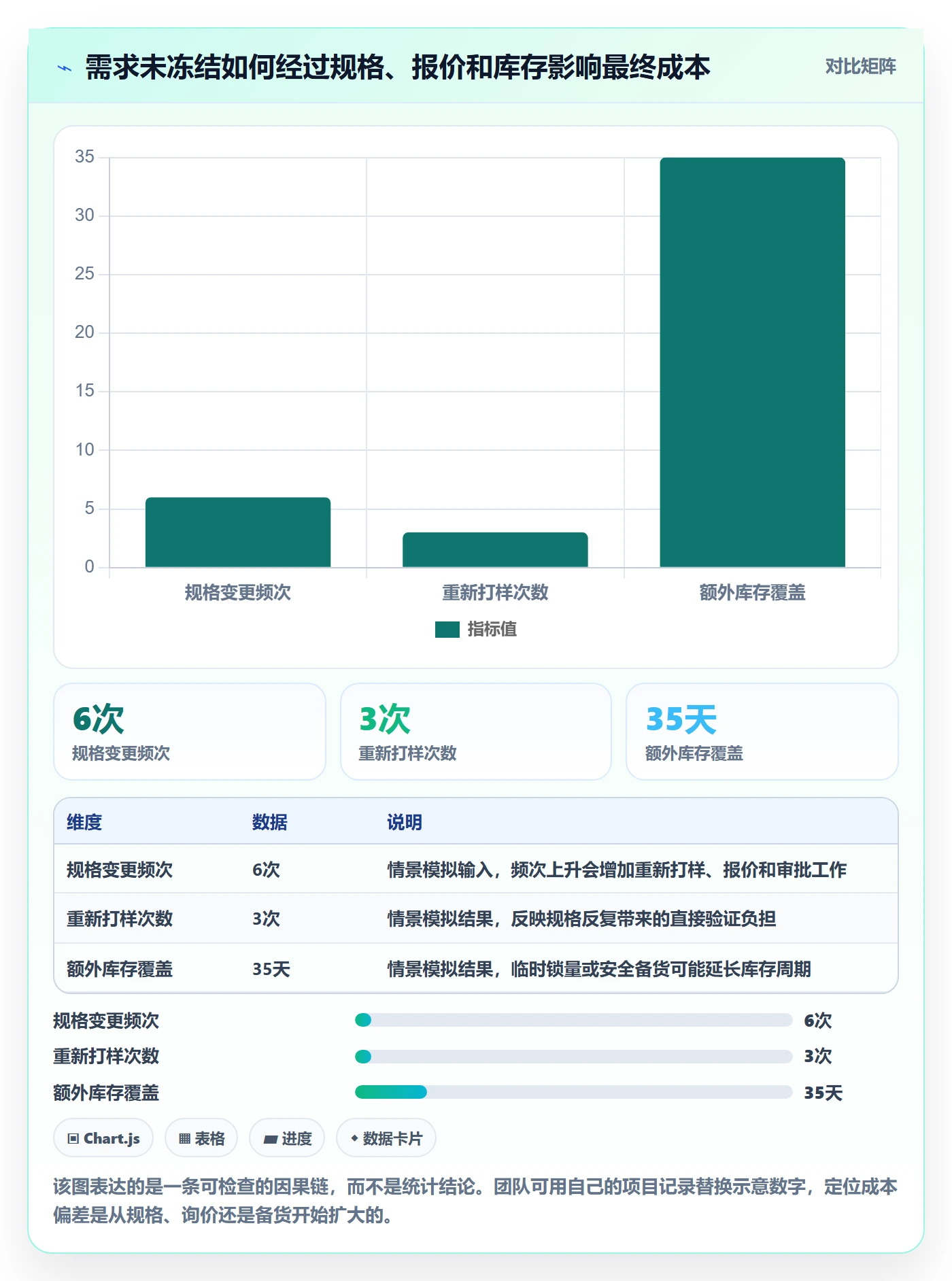Click the 额外库存覆盖 progress row label
Screen dimensions: 952x1281
(x=106, y=1093)
